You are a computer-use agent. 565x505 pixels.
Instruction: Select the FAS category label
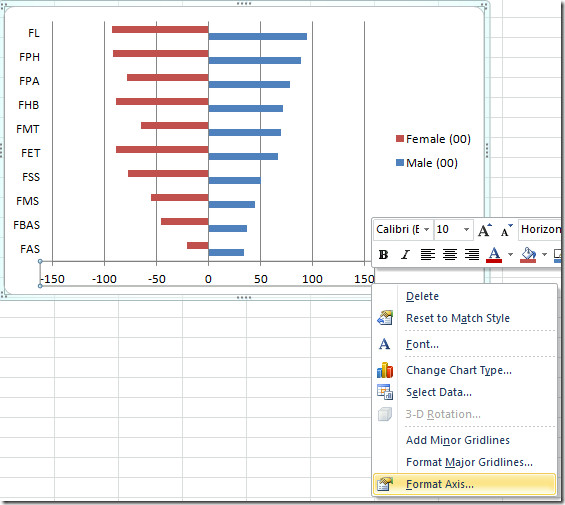point(30,249)
